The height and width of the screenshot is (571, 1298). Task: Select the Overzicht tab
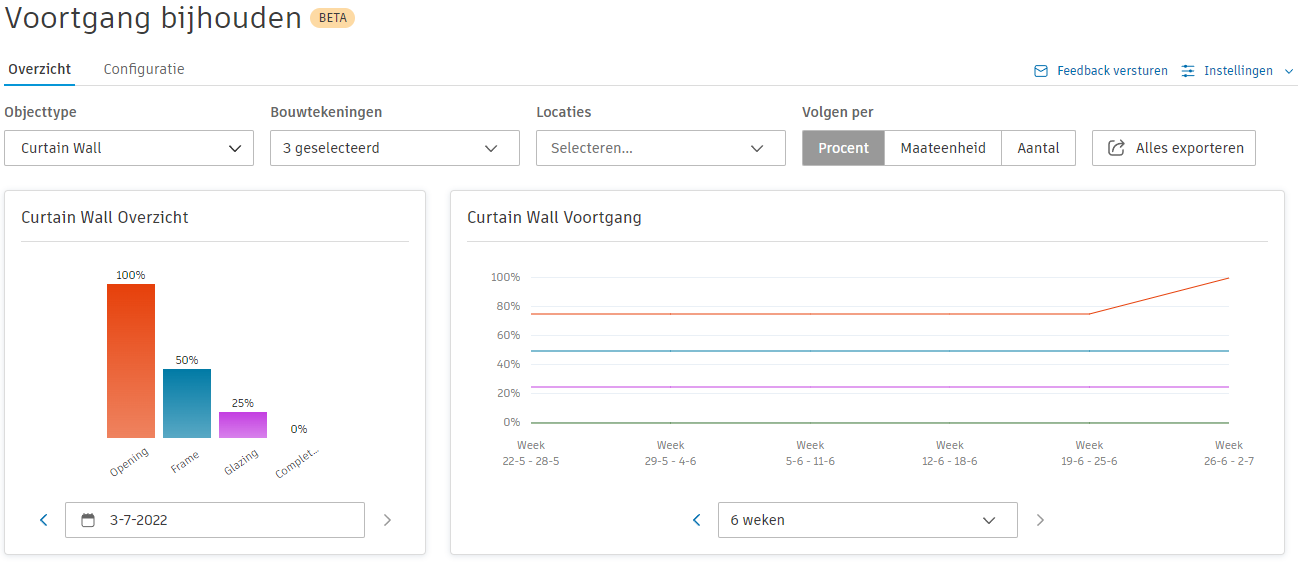[40, 69]
